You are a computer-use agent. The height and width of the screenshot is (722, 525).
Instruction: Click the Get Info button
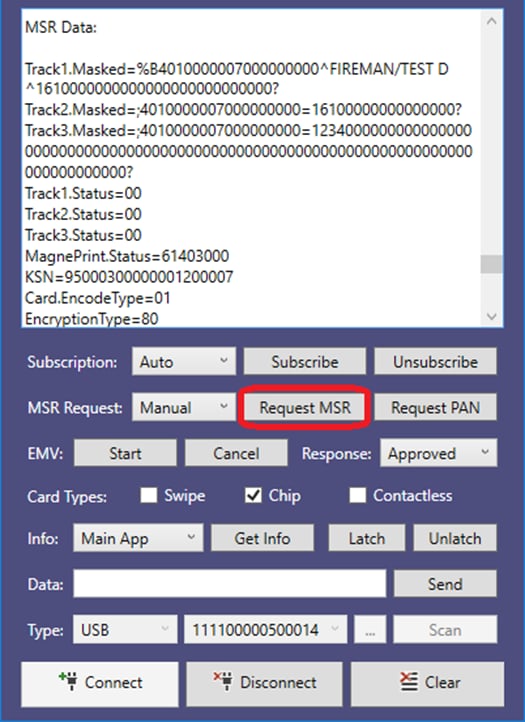click(262, 538)
